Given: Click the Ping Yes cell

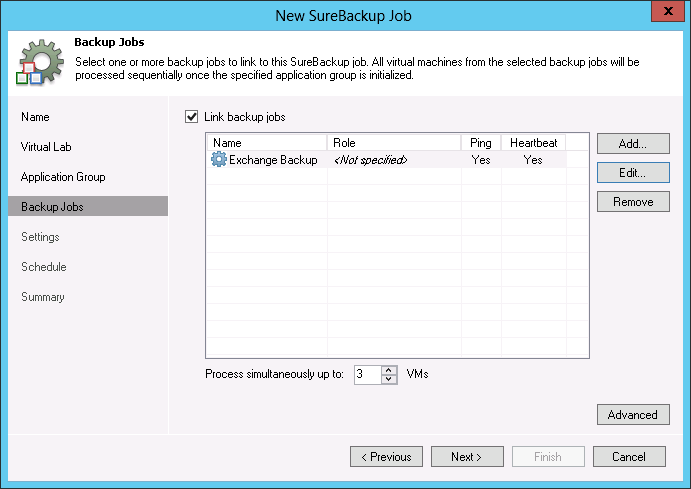Looking at the screenshot, I should click(x=481, y=159).
